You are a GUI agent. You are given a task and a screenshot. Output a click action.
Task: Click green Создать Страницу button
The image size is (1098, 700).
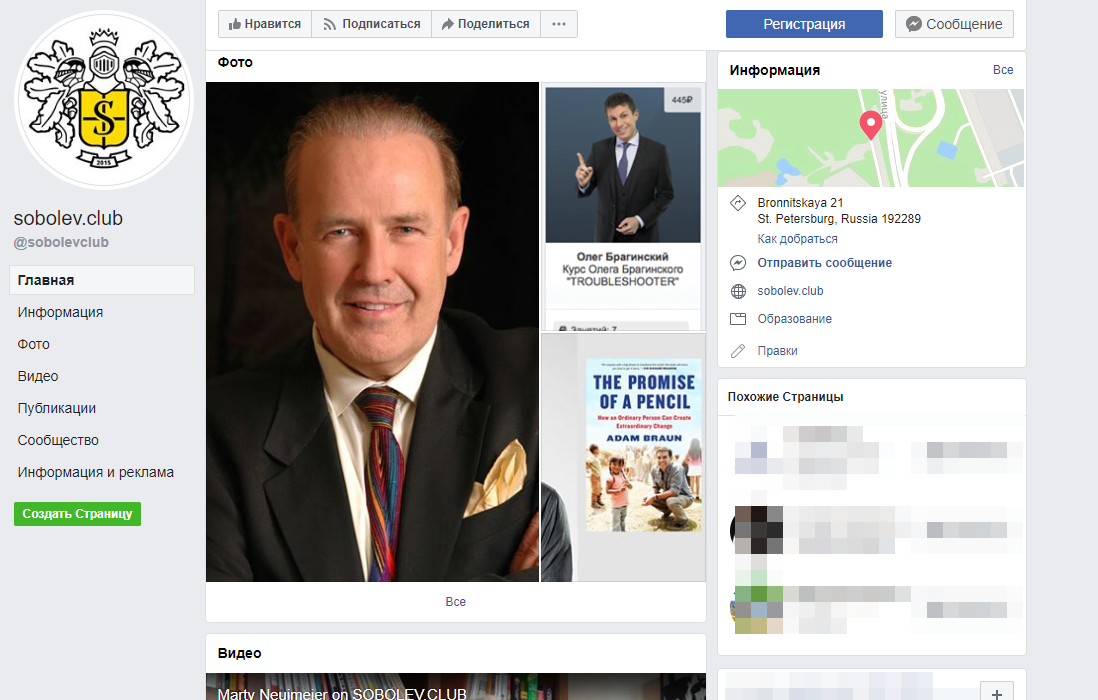pos(78,514)
